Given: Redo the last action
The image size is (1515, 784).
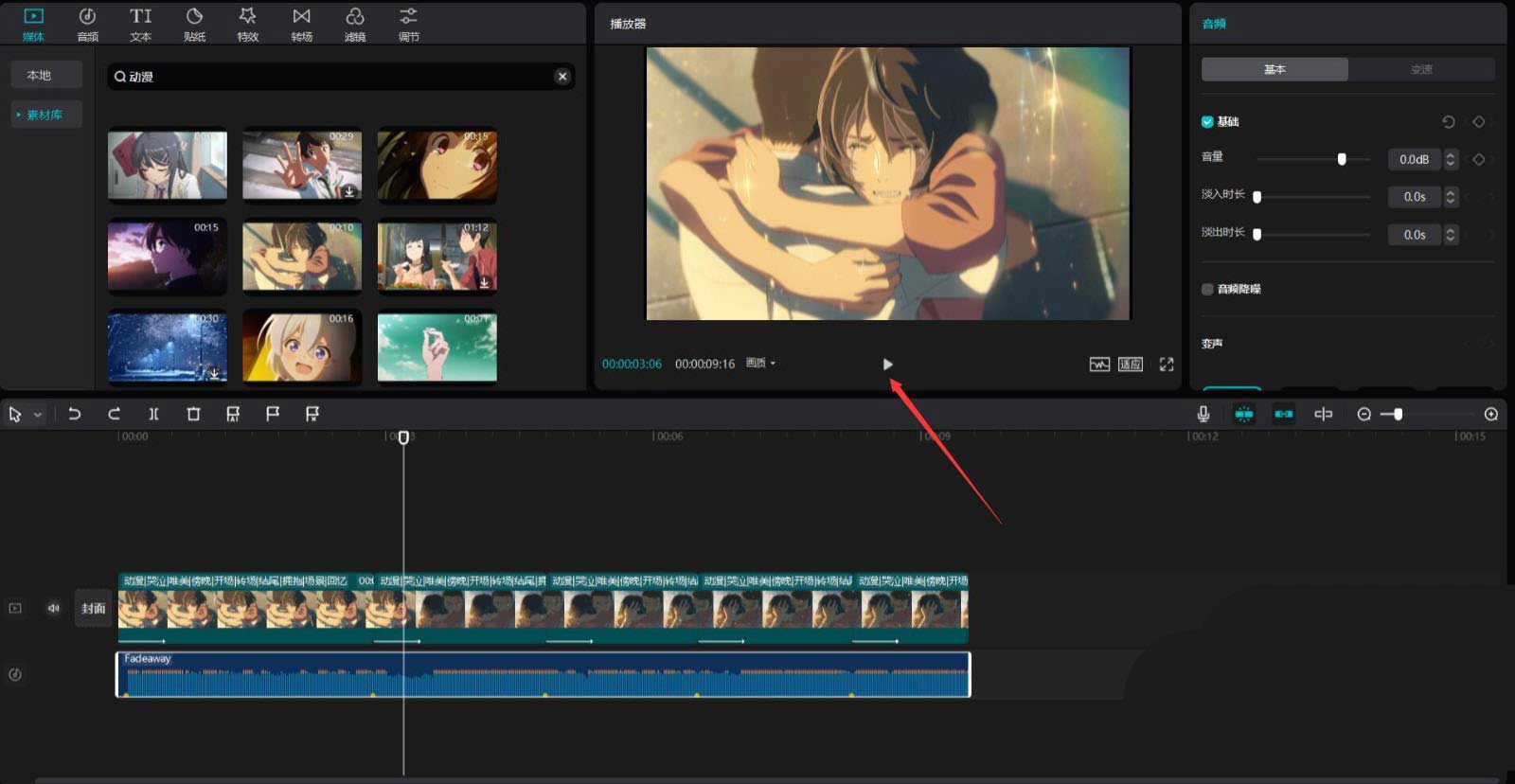Looking at the screenshot, I should tap(114, 414).
